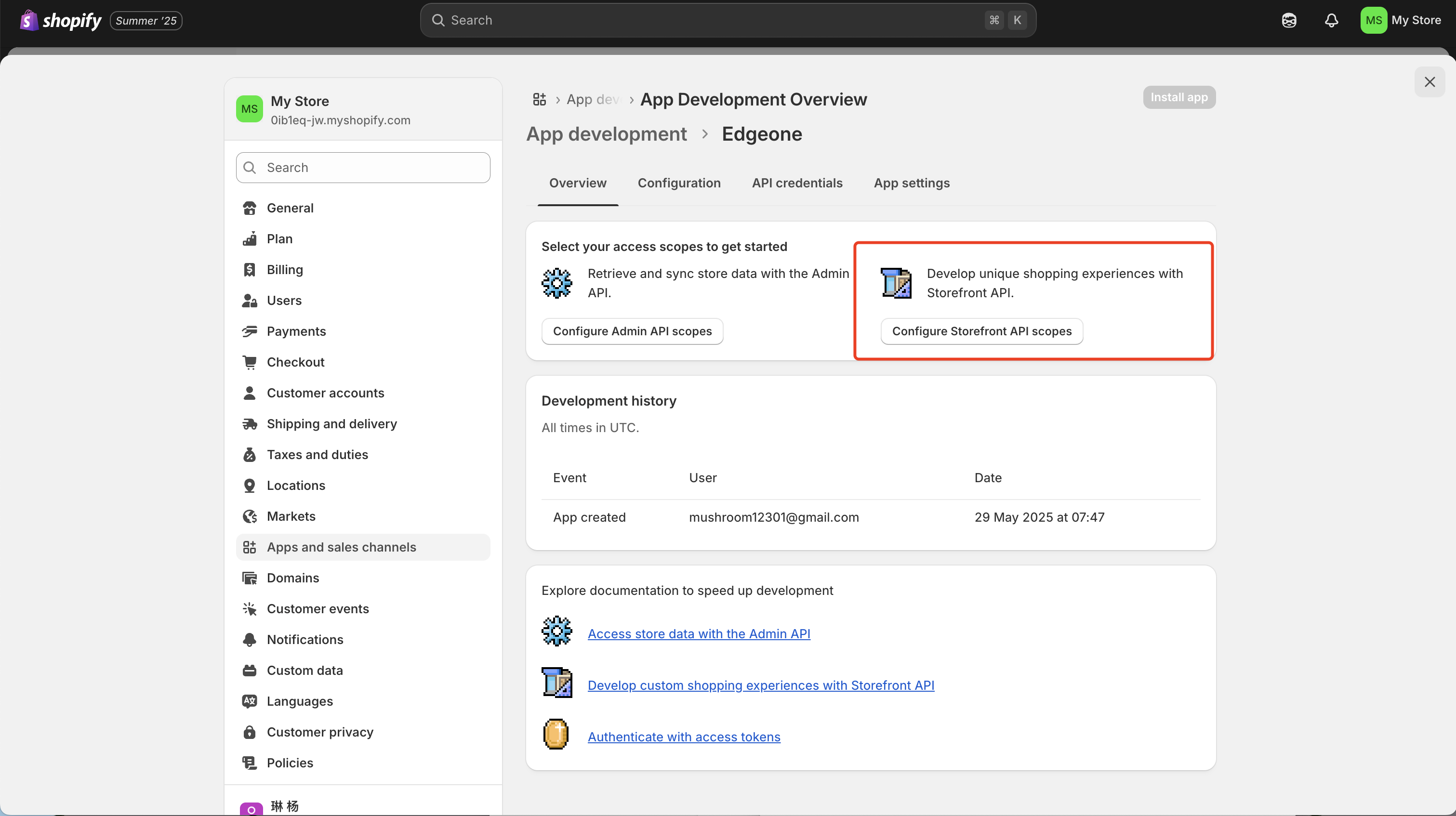
Task: Switch to the API credentials tab
Action: click(796, 183)
